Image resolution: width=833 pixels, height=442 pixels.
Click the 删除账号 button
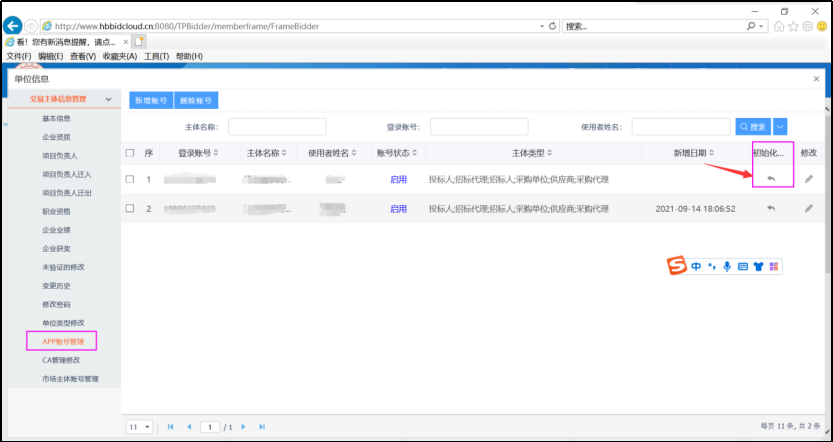(196, 100)
